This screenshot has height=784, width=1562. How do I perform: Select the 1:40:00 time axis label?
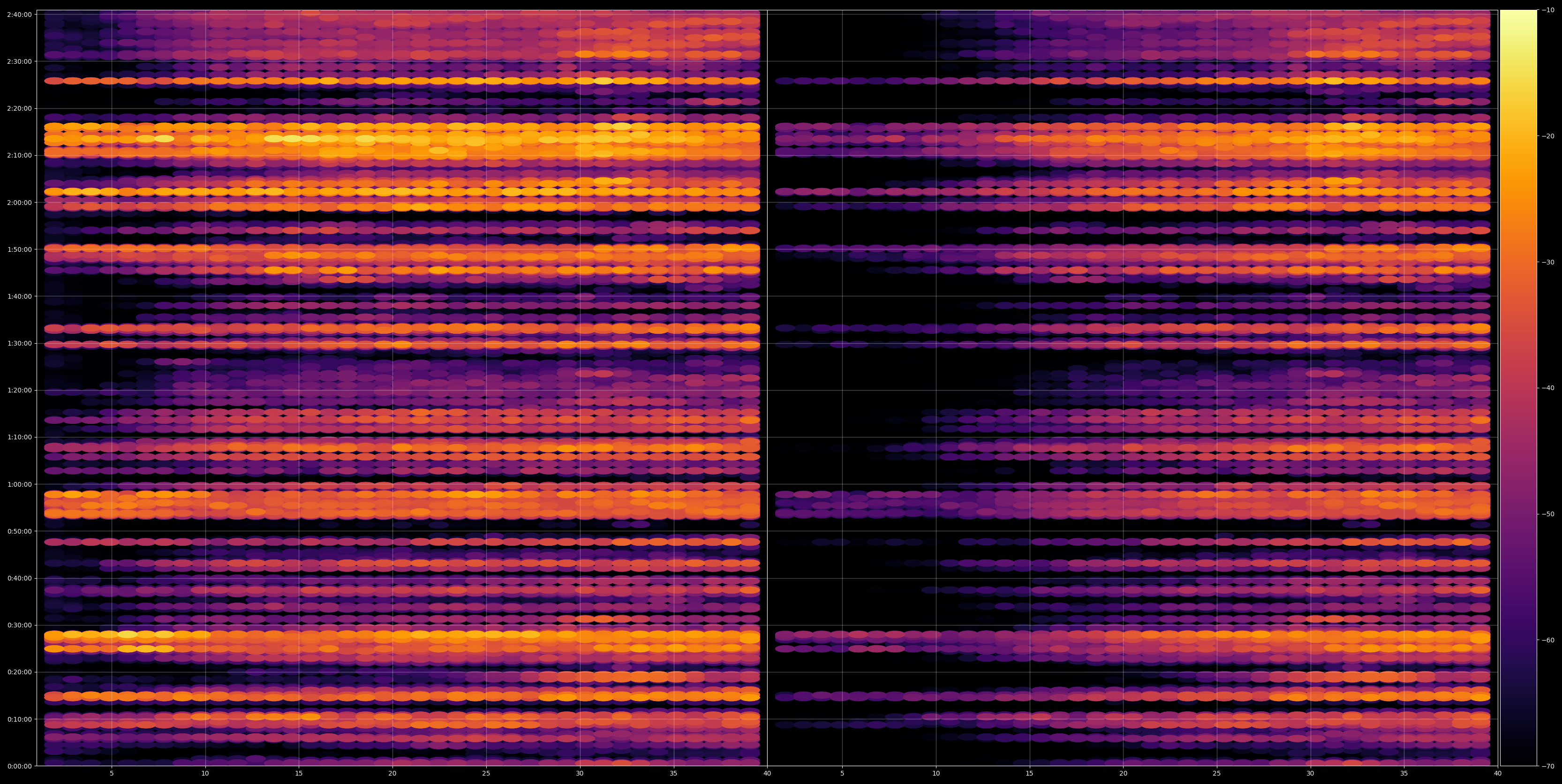coord(19,296)
